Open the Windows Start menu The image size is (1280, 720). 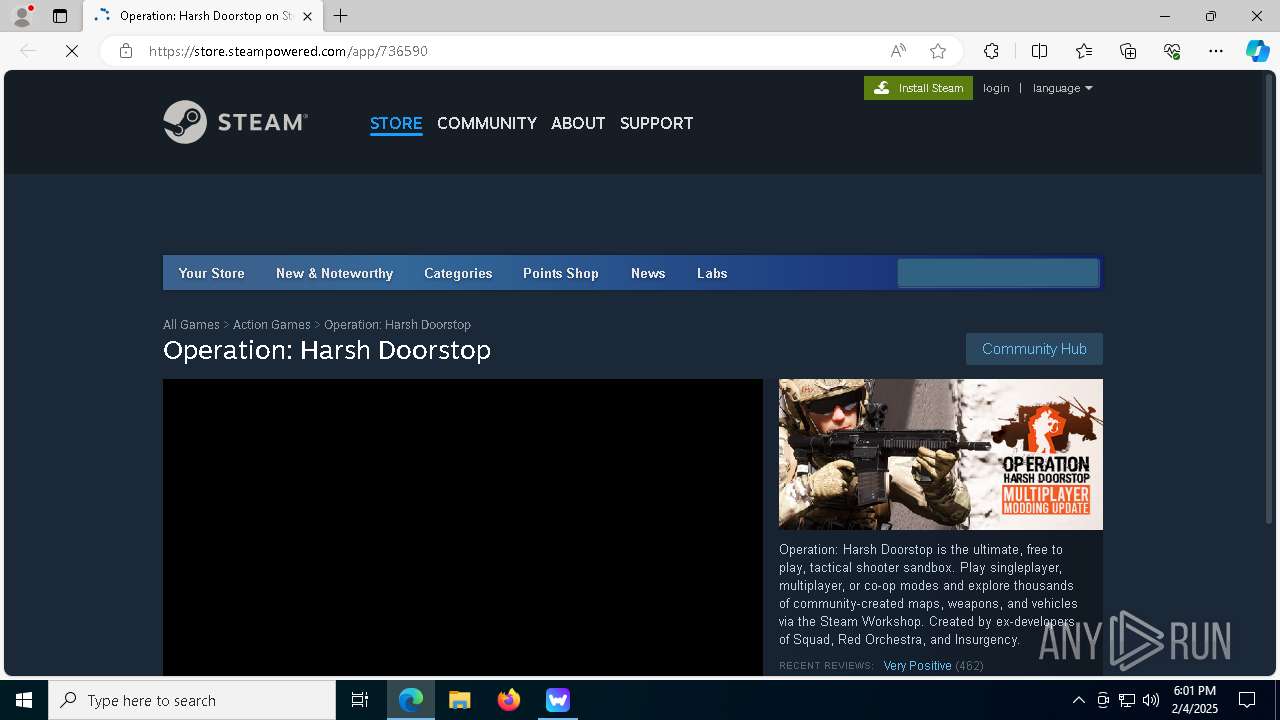tap(24, 700)
